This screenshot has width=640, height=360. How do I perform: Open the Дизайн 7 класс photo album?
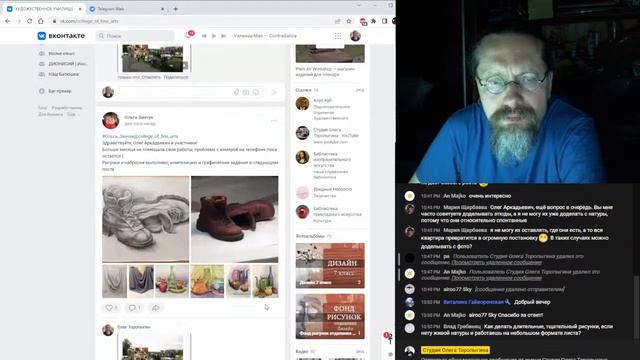click(x=330, y=265)
